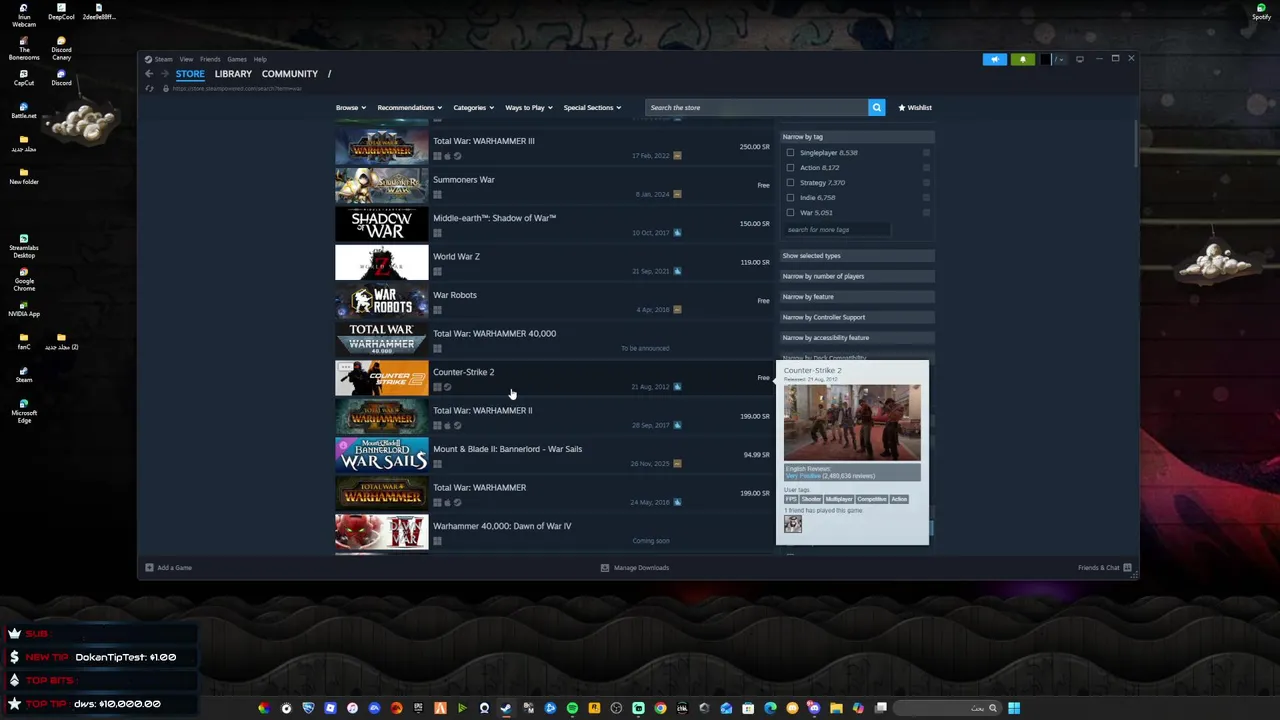Expand the Categories dropdown
The image size is (1280, 720).
tap(473, 108)
